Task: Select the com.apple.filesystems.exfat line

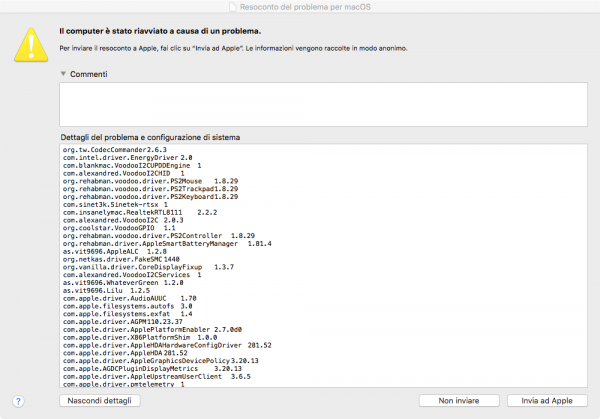Action: tap(127, 314)
